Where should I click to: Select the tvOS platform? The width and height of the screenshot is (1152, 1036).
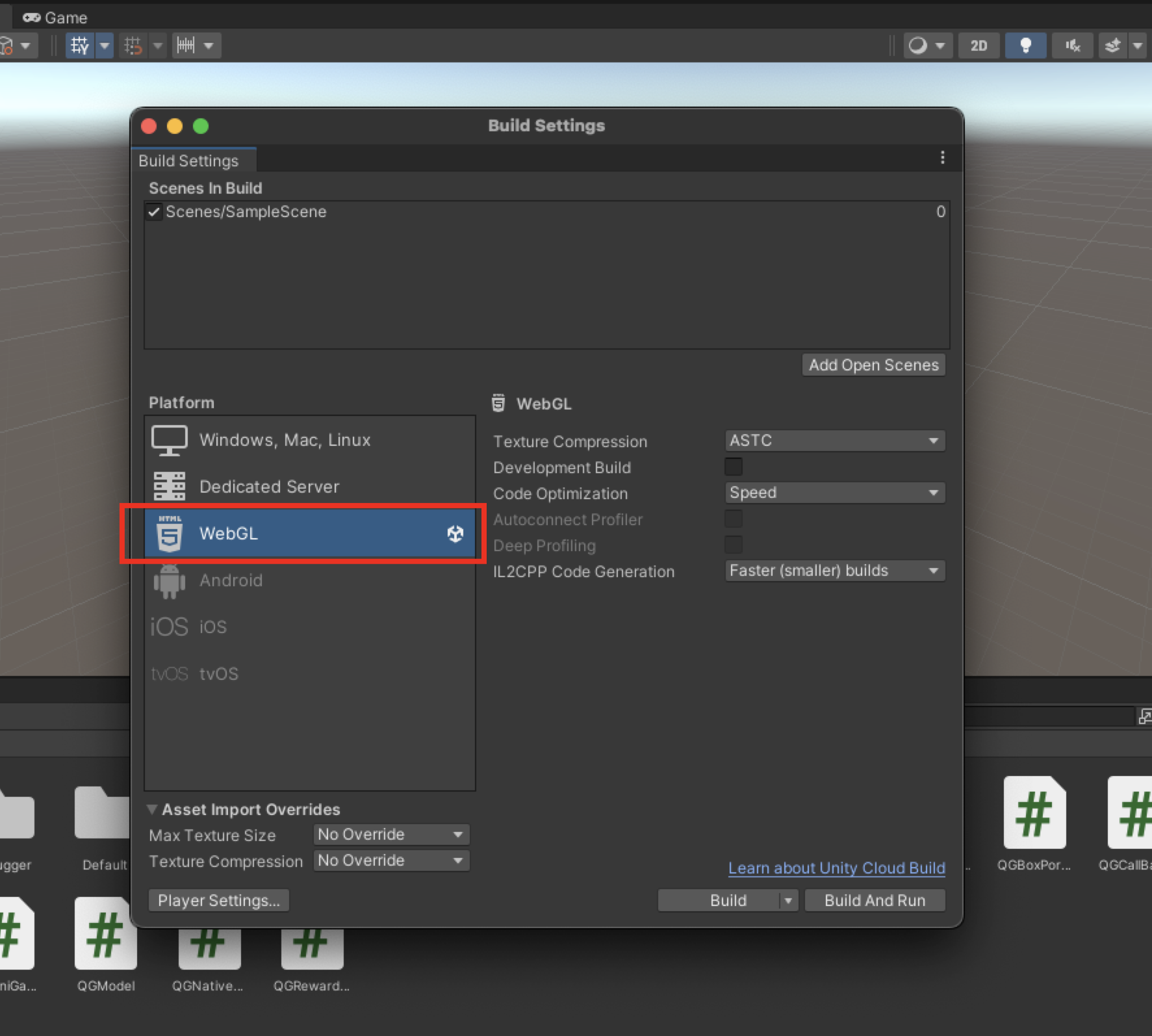(309, 674)
